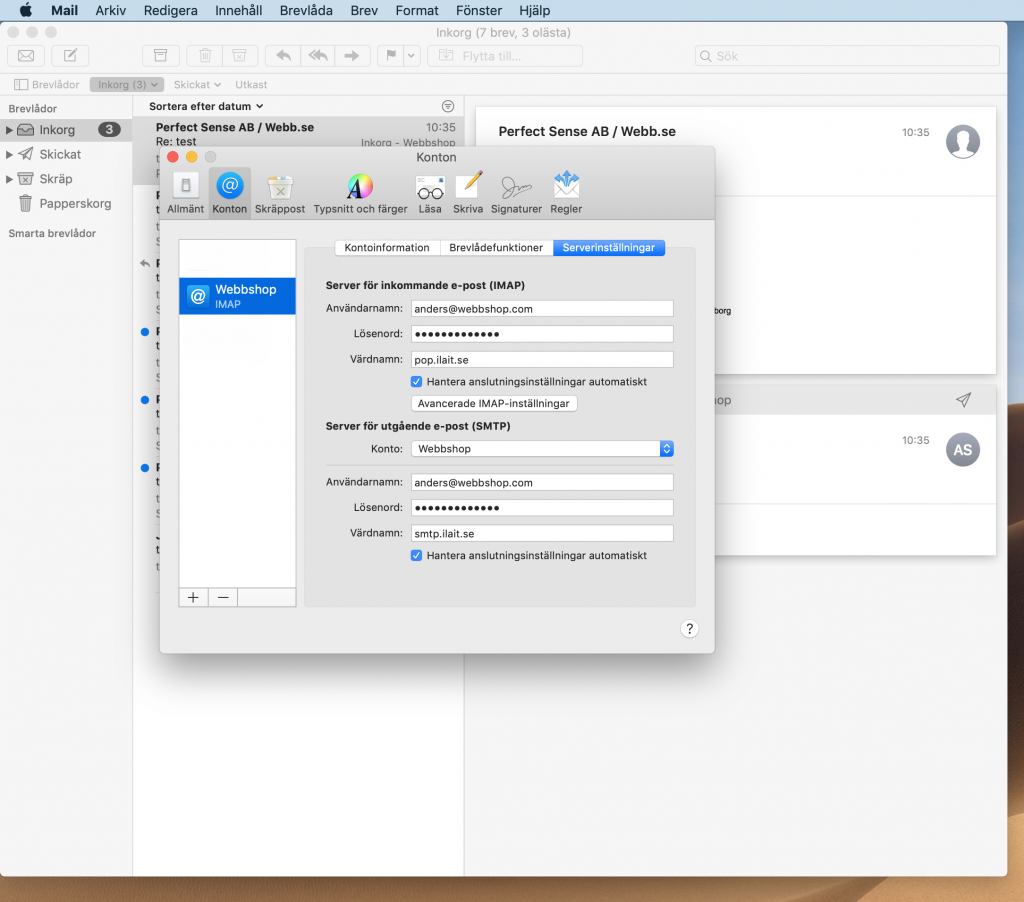Viewport: 1024px width, 902px height.
Task: Click the Perfect Sense sender avatar
Action: (963, 141)
